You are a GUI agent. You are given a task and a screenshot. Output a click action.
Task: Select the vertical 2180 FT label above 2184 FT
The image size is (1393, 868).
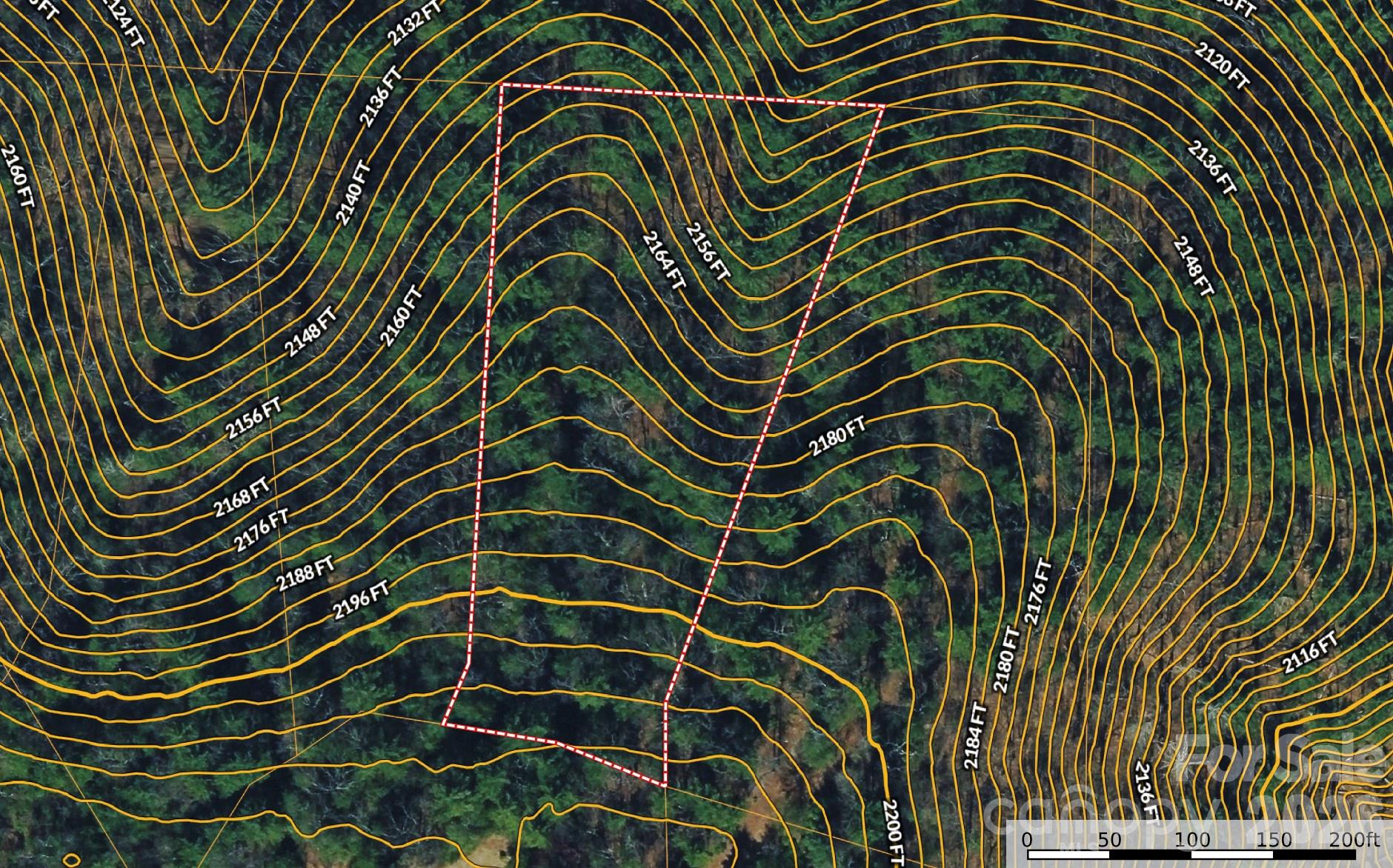[x=1006, y=660]
